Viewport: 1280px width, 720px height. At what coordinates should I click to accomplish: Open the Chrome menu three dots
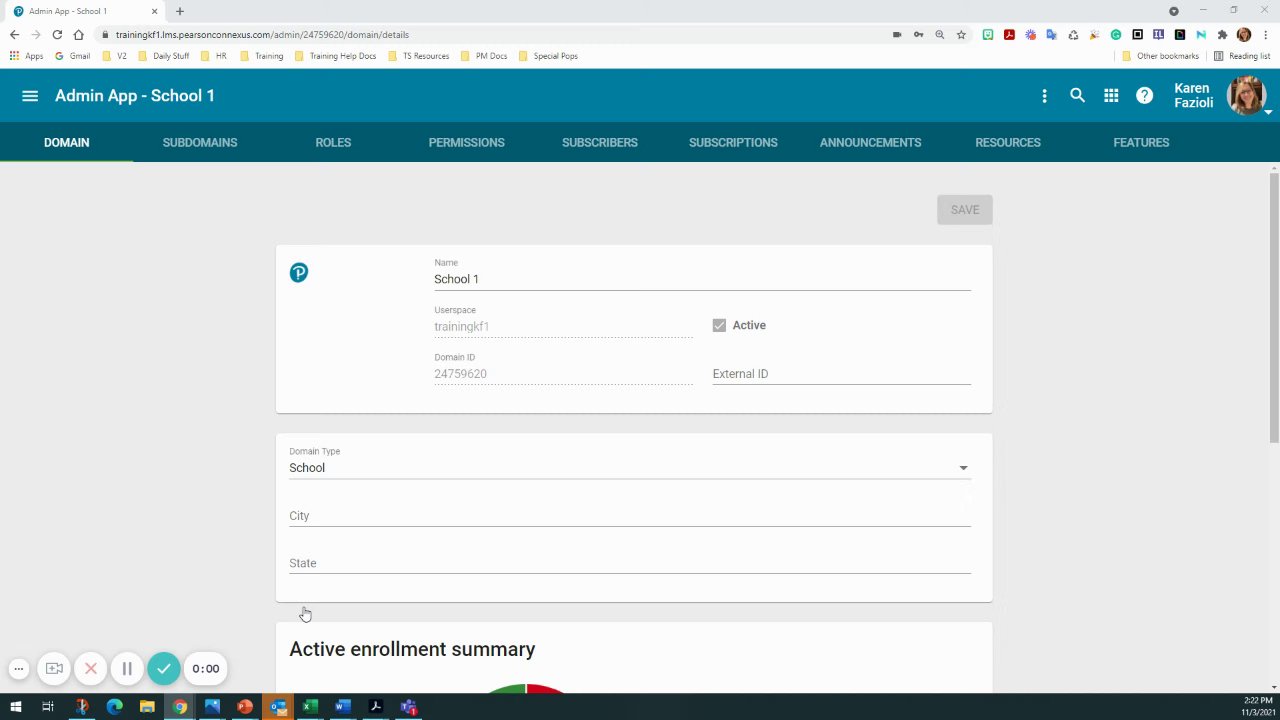point(1265,34)
